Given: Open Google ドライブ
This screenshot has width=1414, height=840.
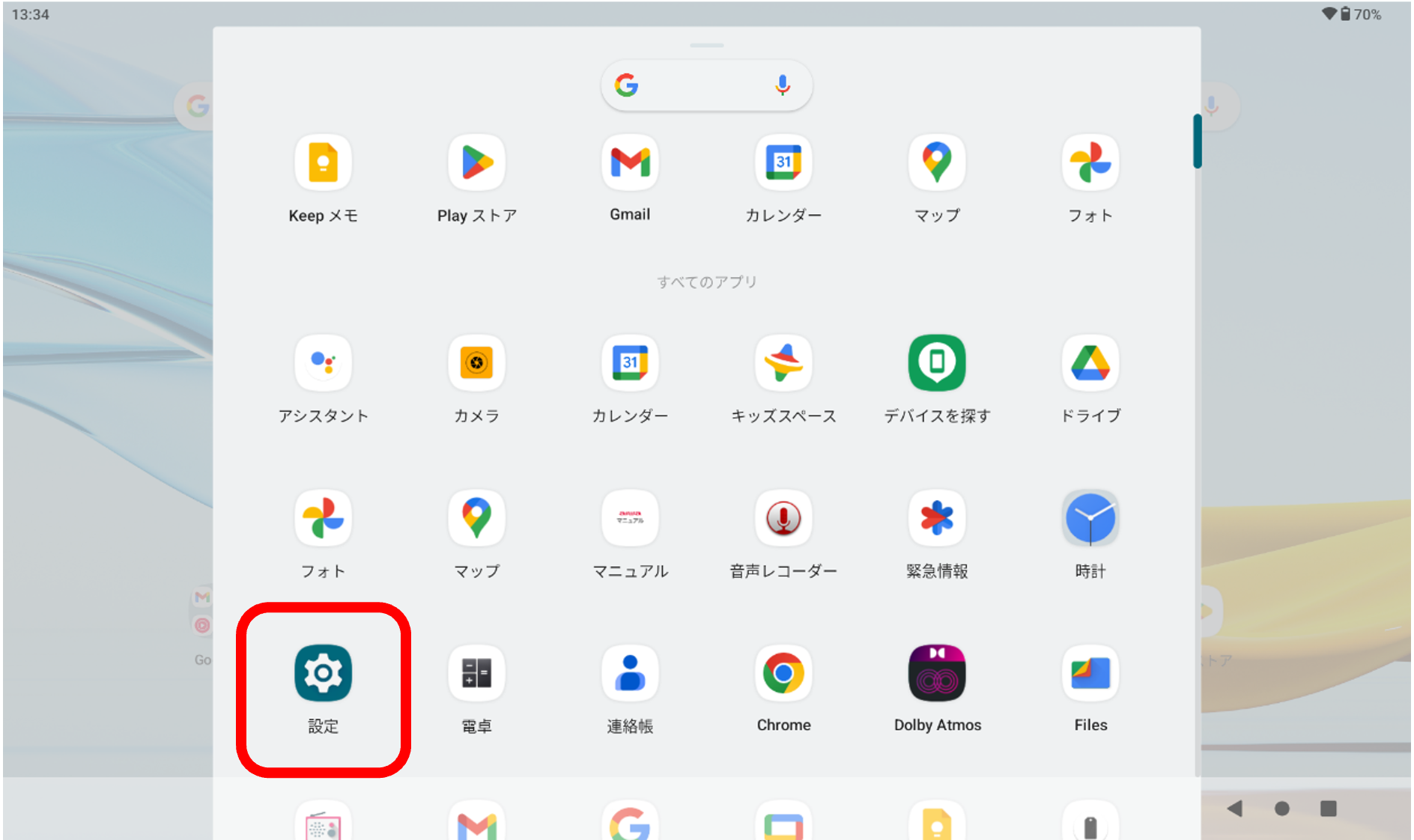Looking at the screenshot, I should pyautogui.click(x=1090, y=363).
